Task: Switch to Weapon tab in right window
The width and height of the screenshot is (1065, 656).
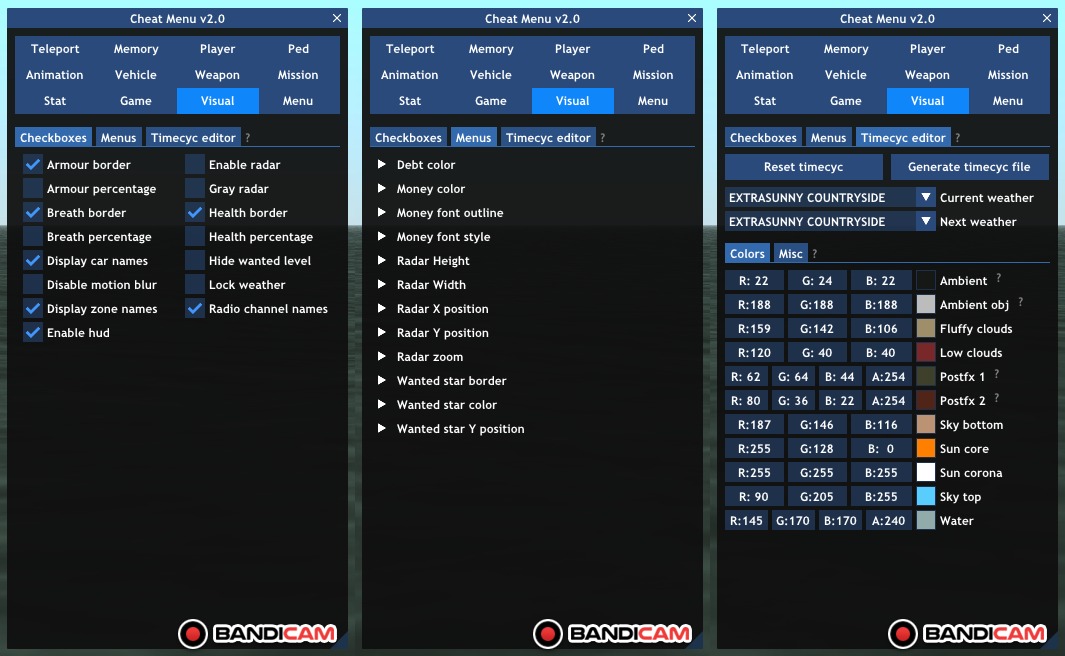Action: (x=927, y=75)
